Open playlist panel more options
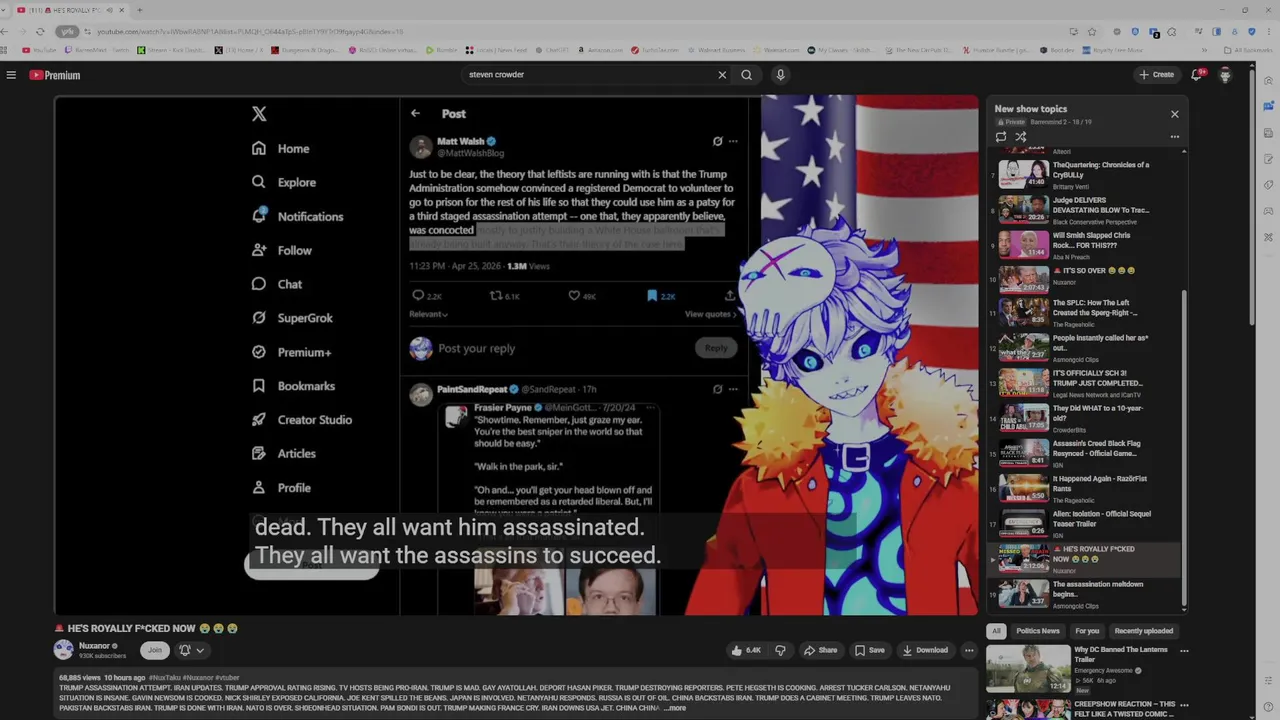The image size is (1280, 720). (1175, 137)
